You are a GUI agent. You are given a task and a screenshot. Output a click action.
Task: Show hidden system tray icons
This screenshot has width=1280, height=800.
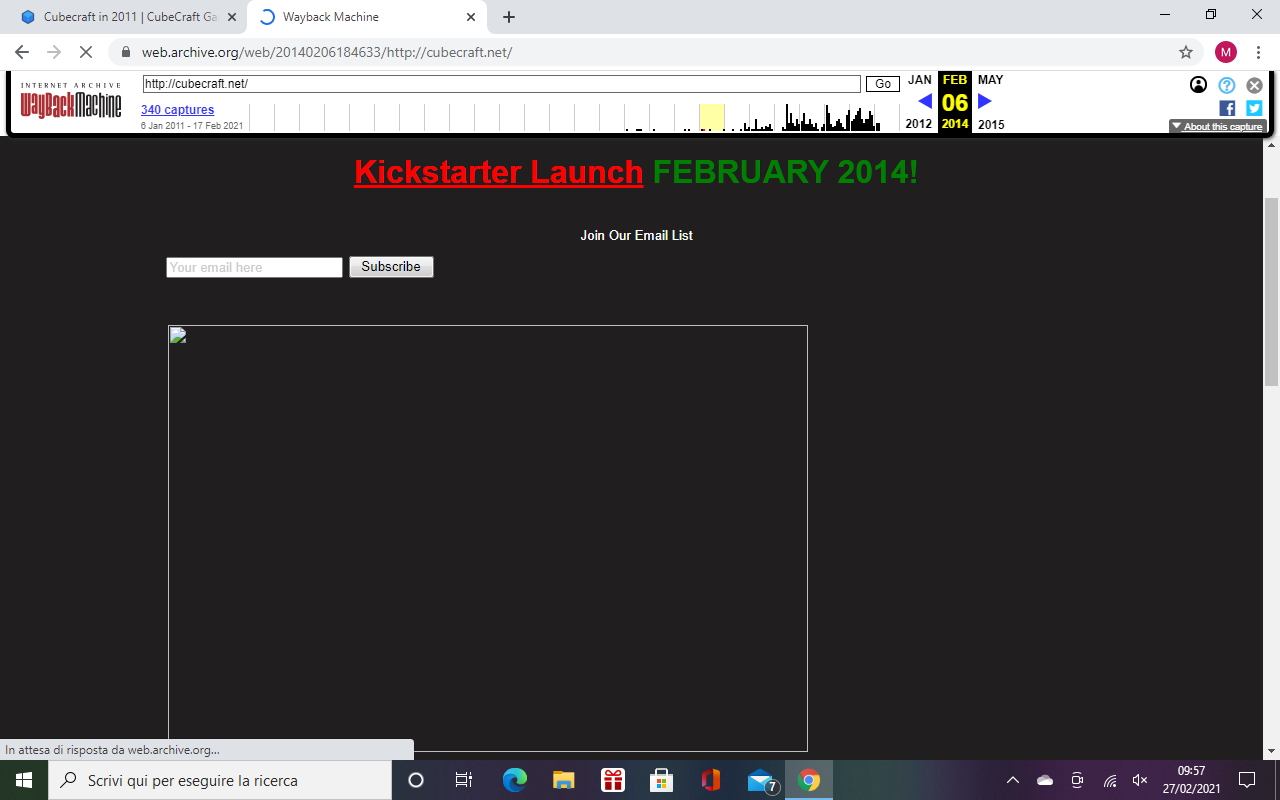click(x=1012, y=780)
